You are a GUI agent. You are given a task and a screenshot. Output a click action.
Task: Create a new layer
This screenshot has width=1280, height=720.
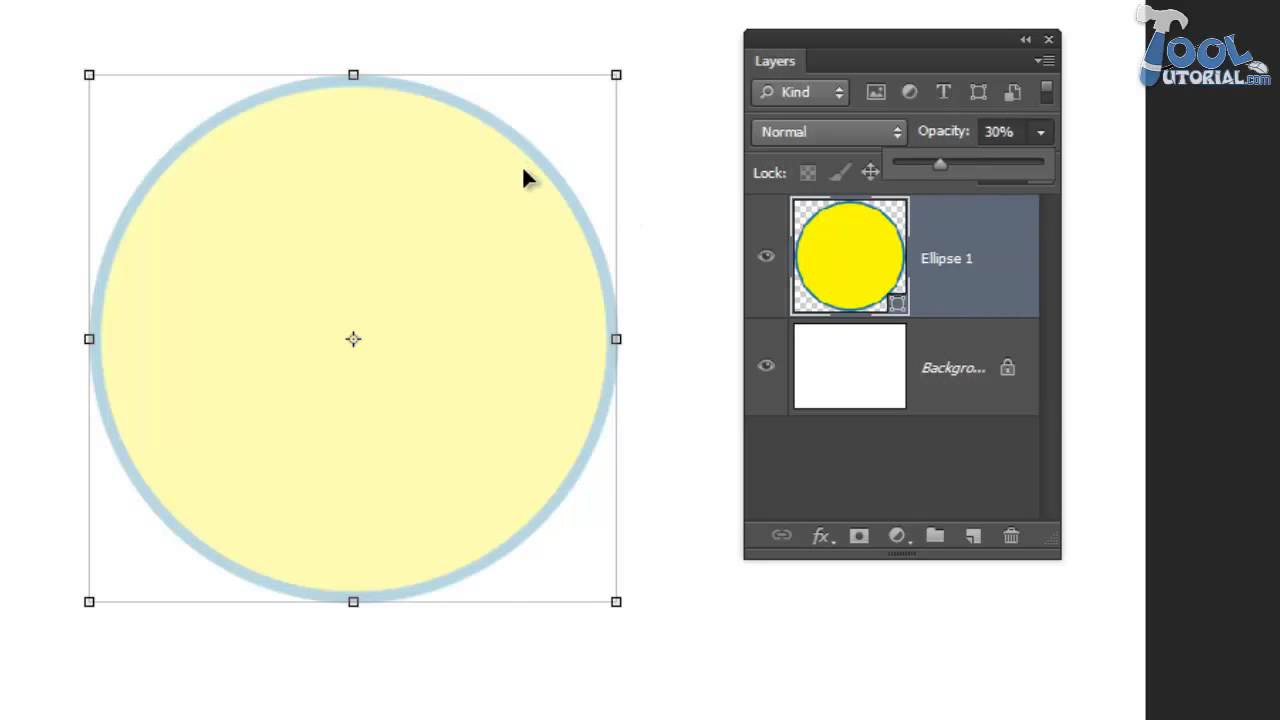click(973, 536)
